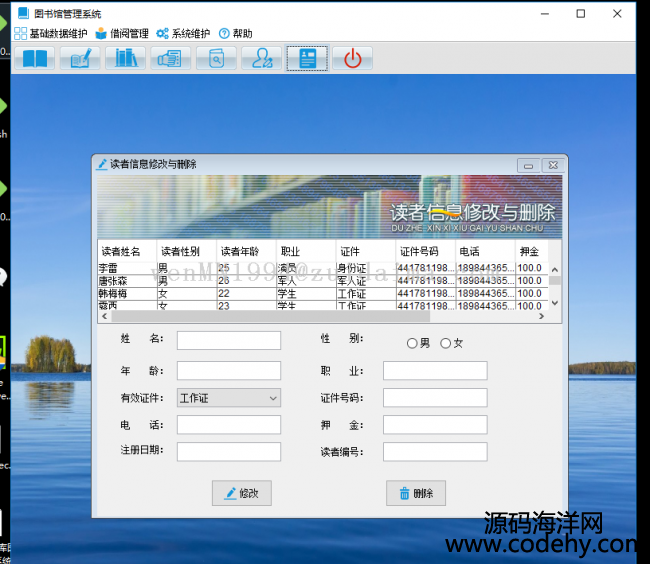The image size is (650, 564).
Task: Open the 有效证件 dropdown showing 工作证
Action: pos(229,398)
